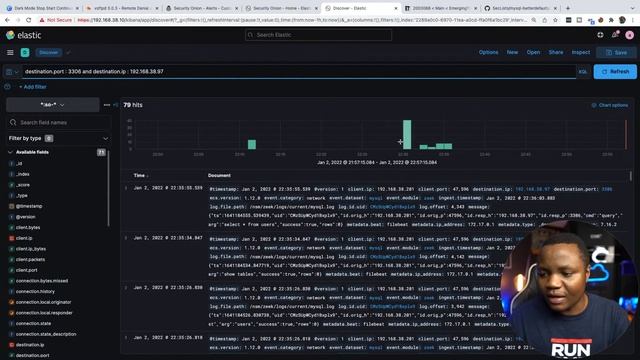Image resolution: width=640 pixels, height=360 pixels.
Task: Click in the Search Elastic field
Action: (318, 35)
